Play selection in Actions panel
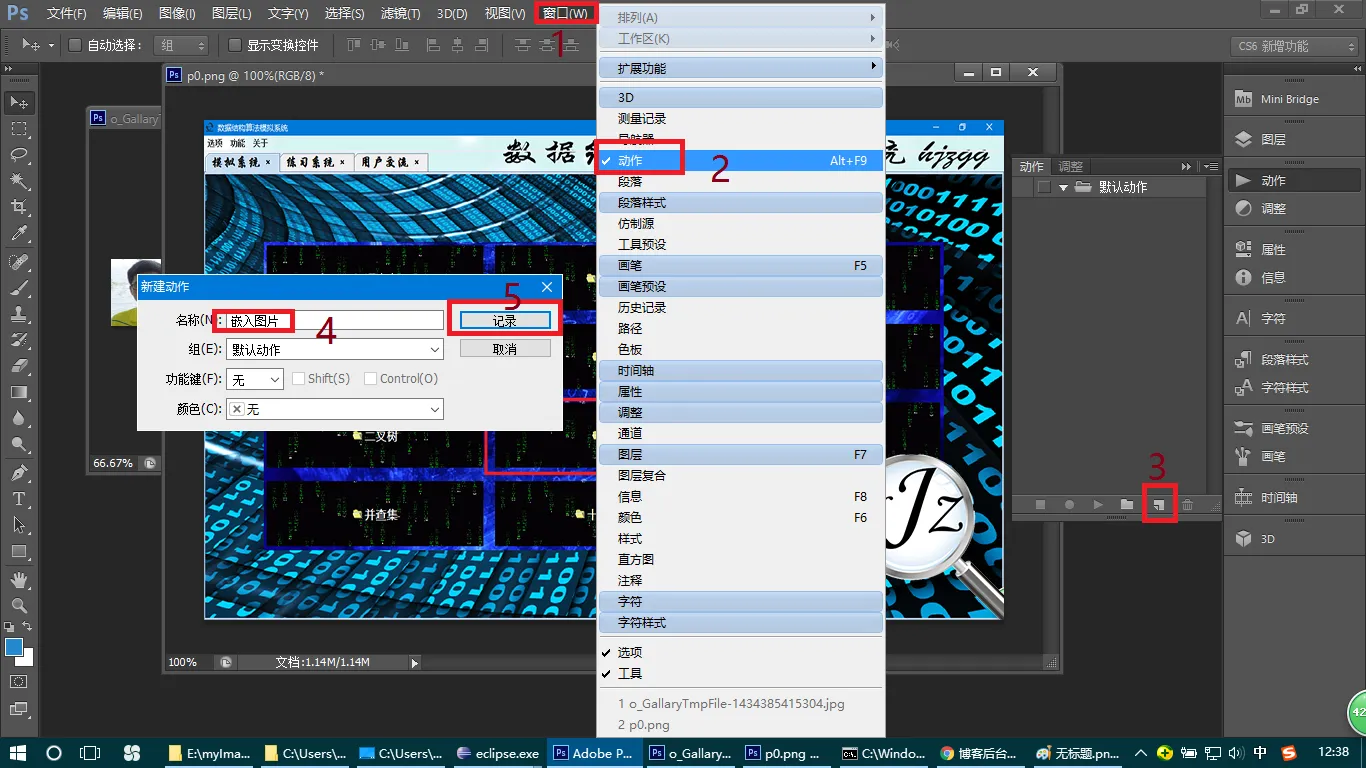 tap(1098, 505)
